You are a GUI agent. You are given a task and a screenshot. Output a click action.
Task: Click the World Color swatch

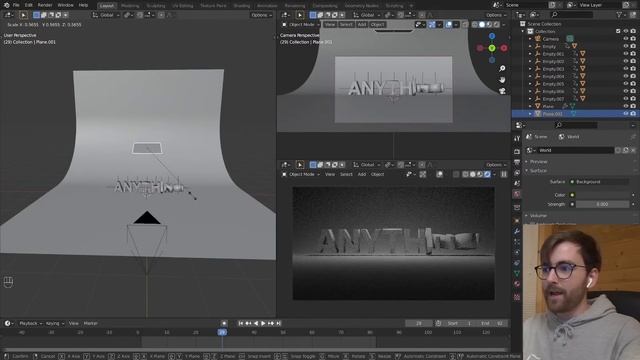coord(602,195)
